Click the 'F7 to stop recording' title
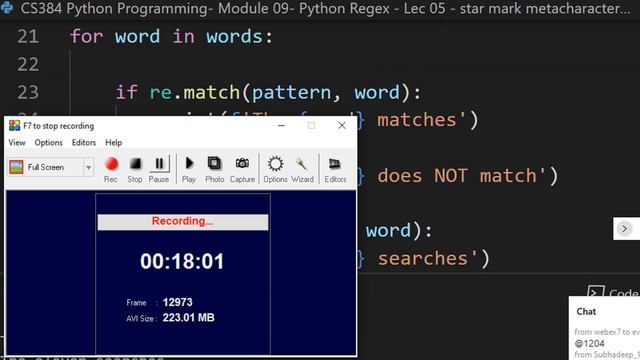The height and width of the screenshot is (360, 640). click(x=58, y=126)
